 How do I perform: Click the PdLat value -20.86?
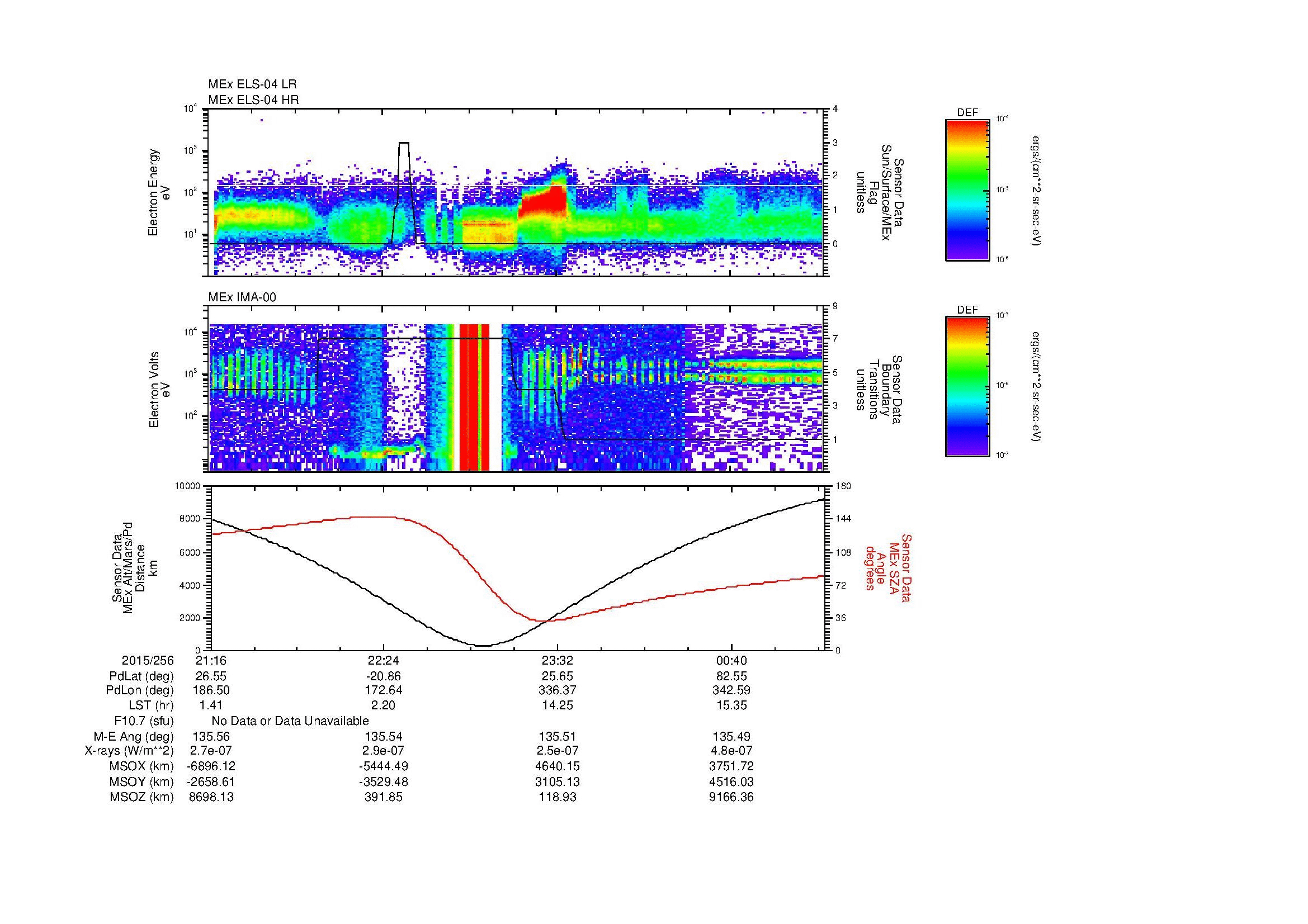tap(384, 676)
